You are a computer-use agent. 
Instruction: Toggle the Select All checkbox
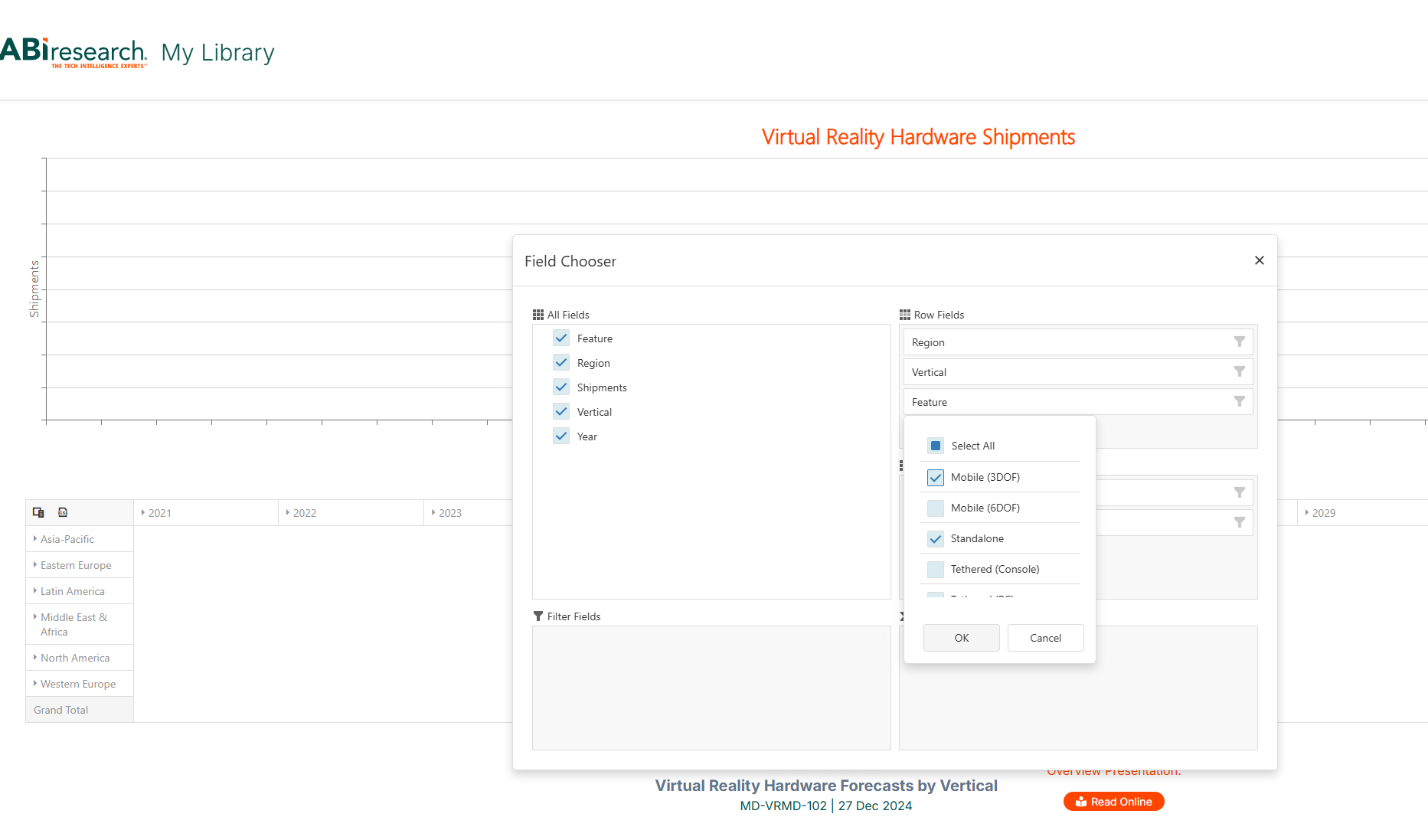(936, 446)
